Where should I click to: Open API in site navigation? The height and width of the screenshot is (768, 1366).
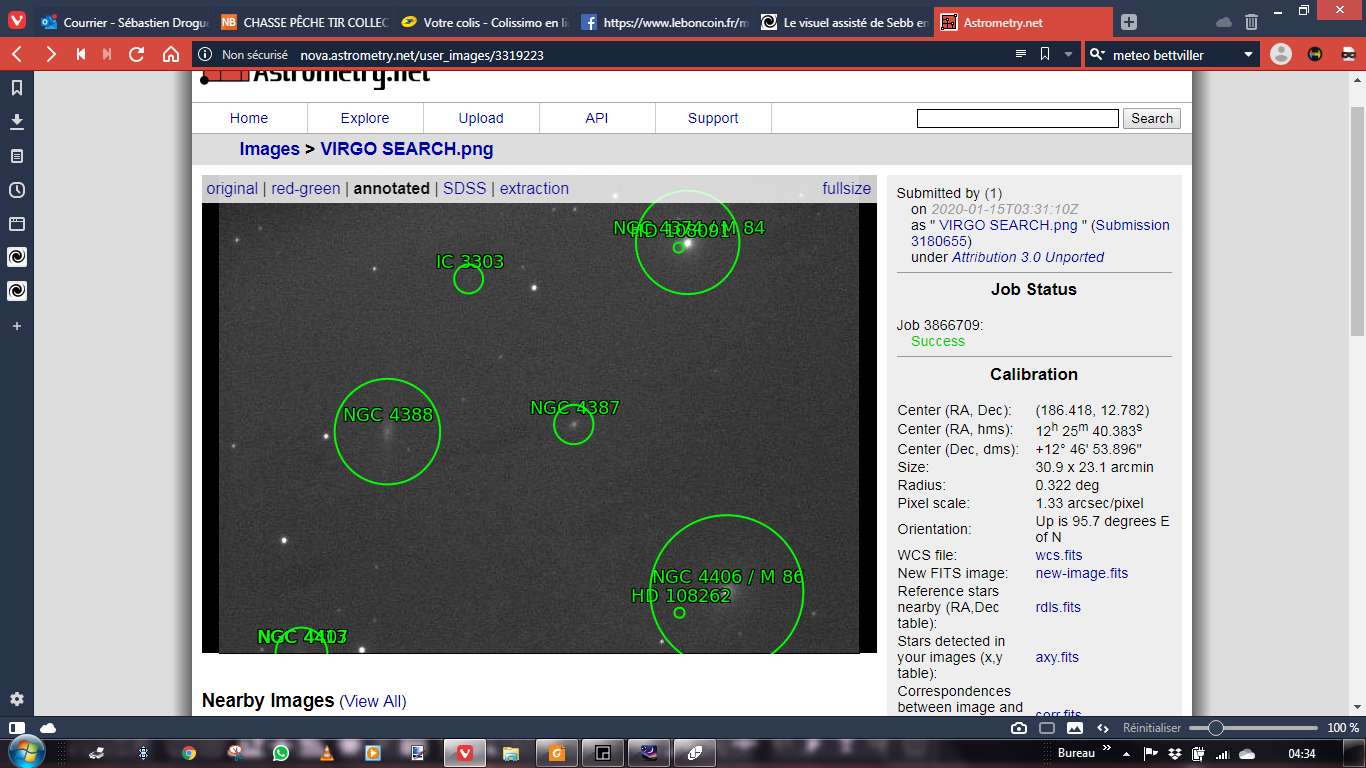pos(597,118)
